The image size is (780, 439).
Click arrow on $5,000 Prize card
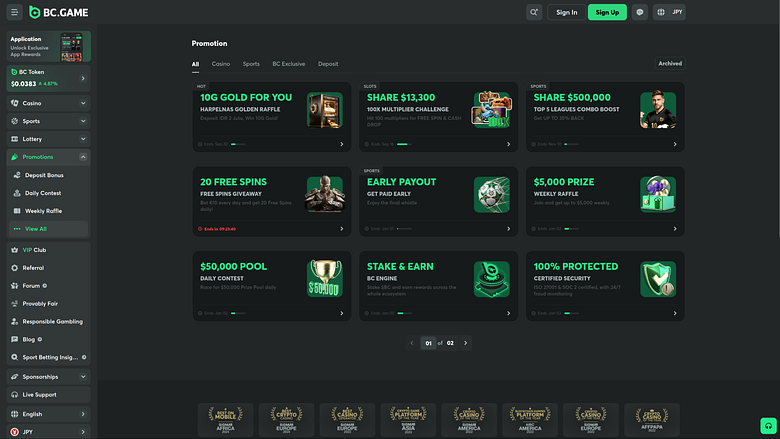click(675, 229)
